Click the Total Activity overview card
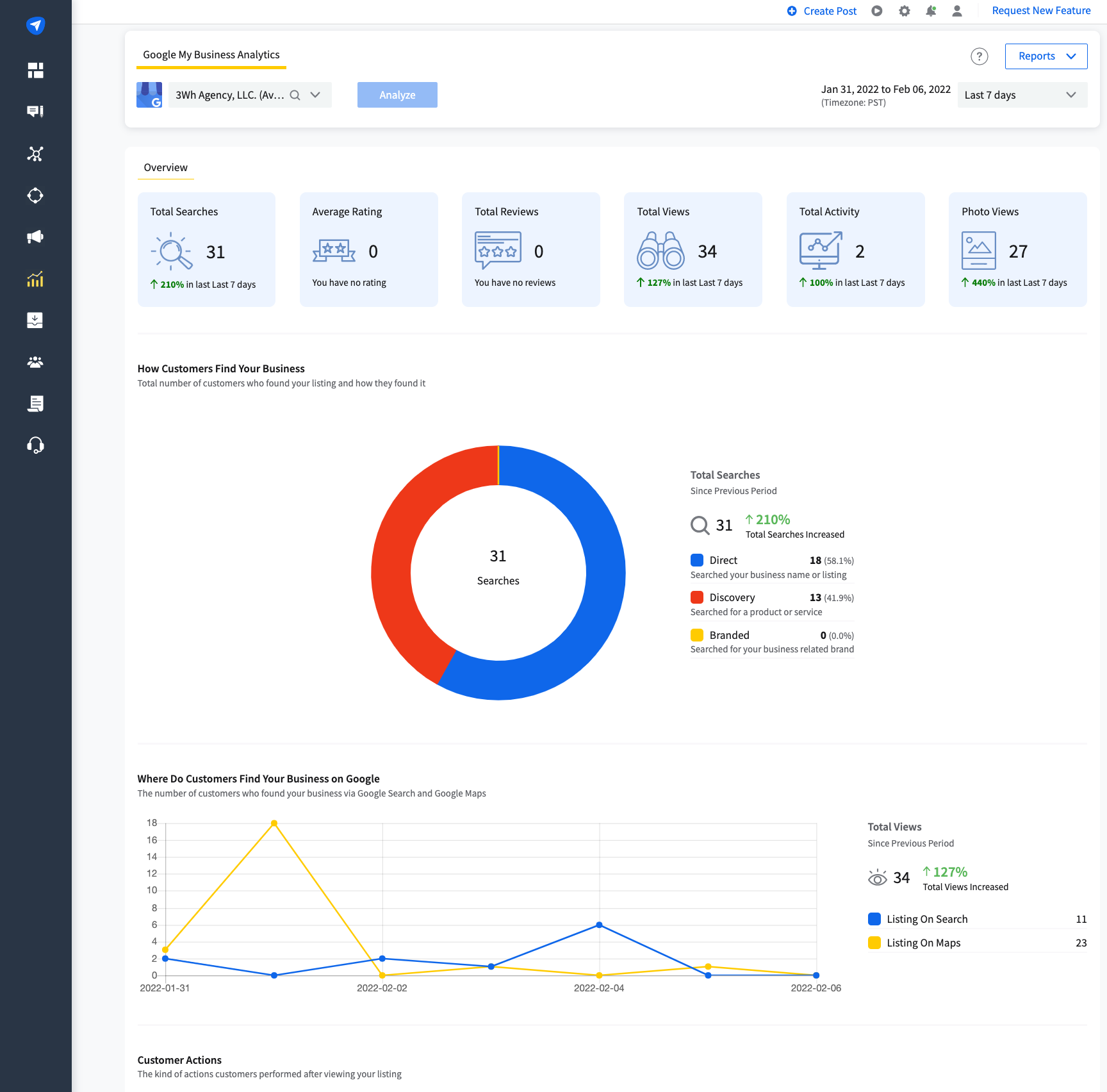Viewport: 1107px width, 1092px height. [855, 249]
